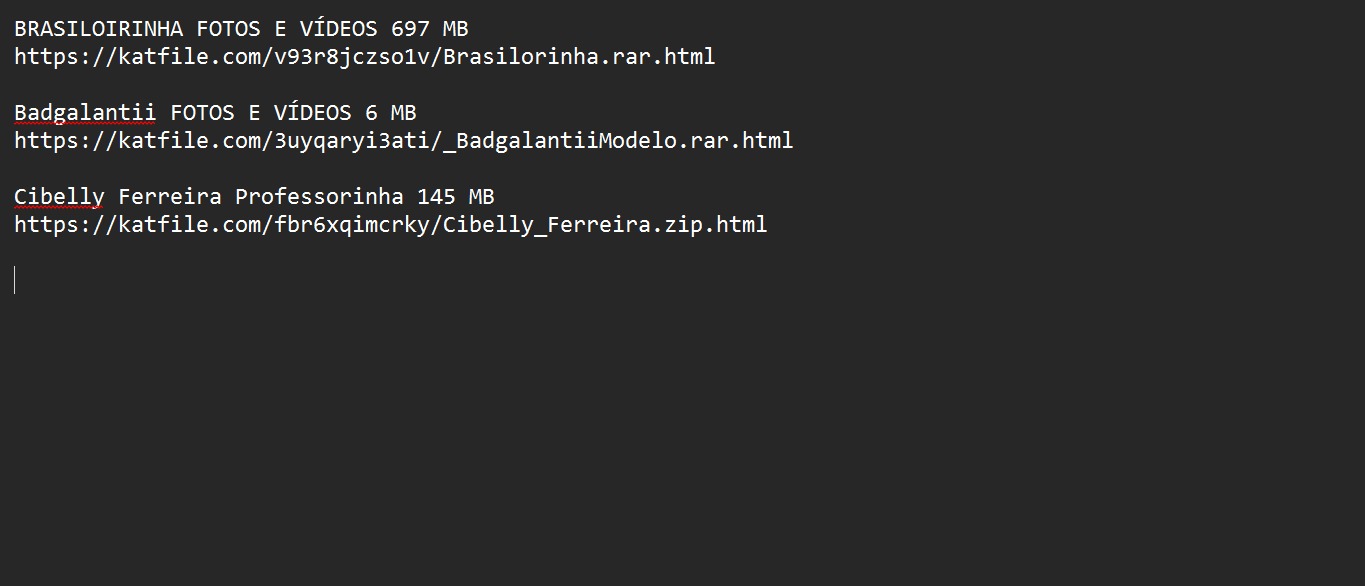The image size is (1365, 586).
Task: Click FOTOS in the BRASILOIRINHA line
Action: coord(228,29)
